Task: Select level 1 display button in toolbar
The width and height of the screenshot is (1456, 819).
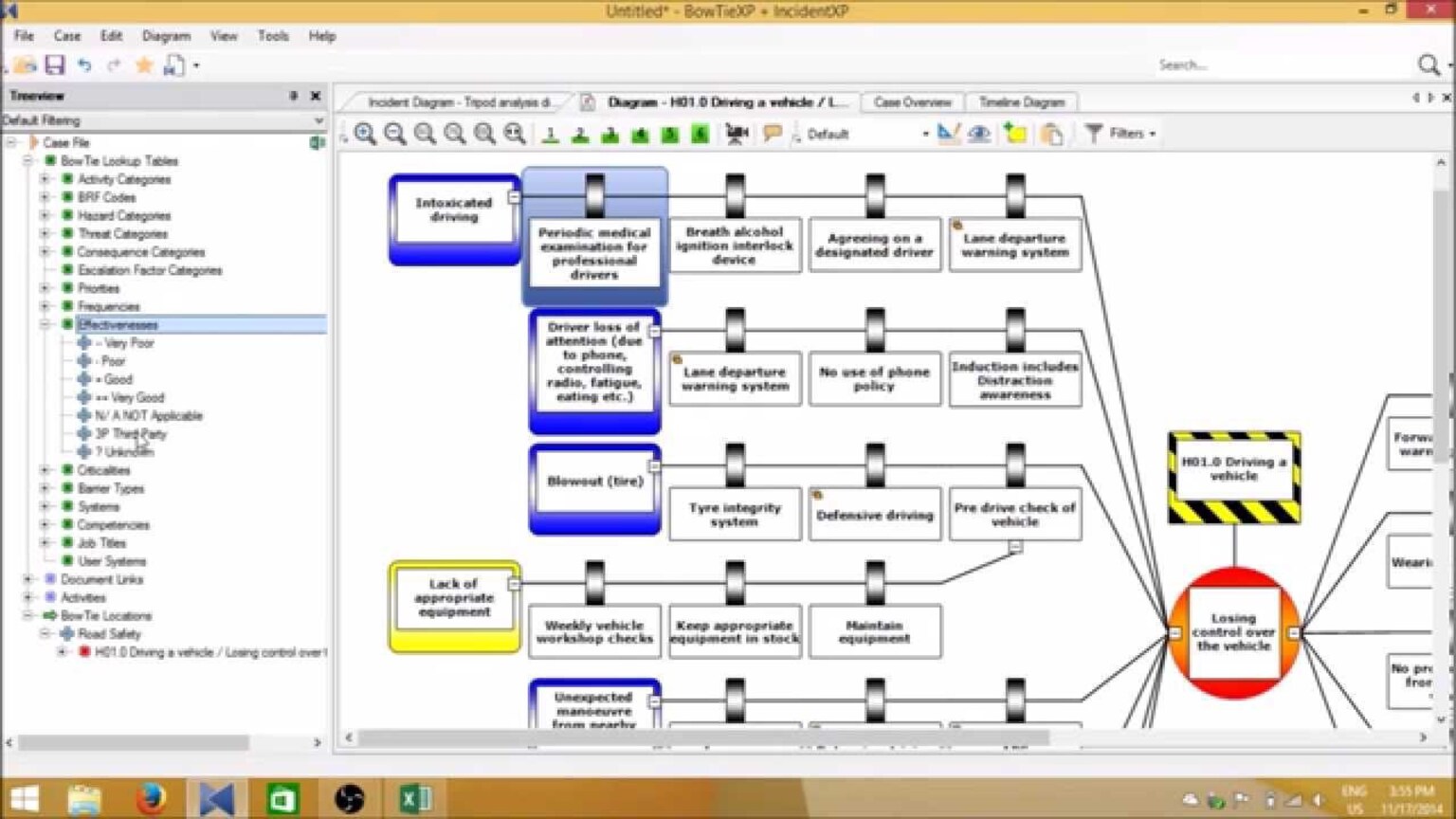Action: (x=550, y=134)
